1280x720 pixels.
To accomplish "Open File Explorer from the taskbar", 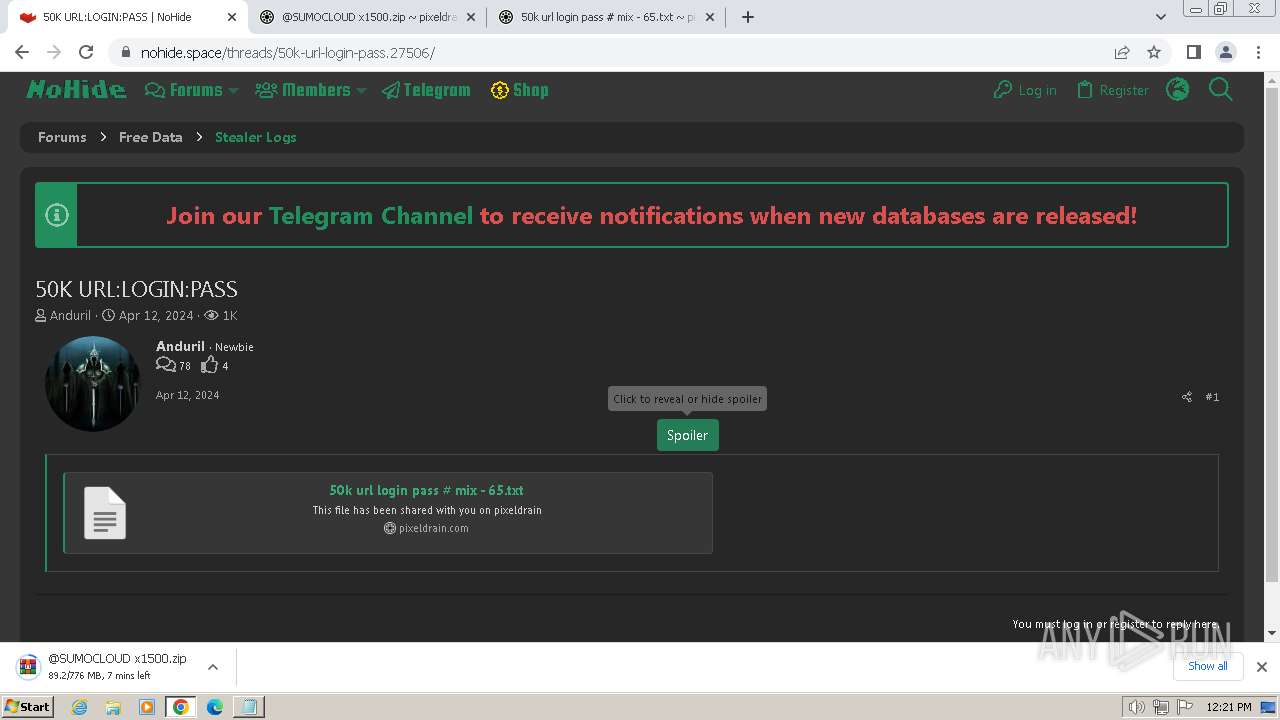I will pyautogui.click(x=113, y=707).
